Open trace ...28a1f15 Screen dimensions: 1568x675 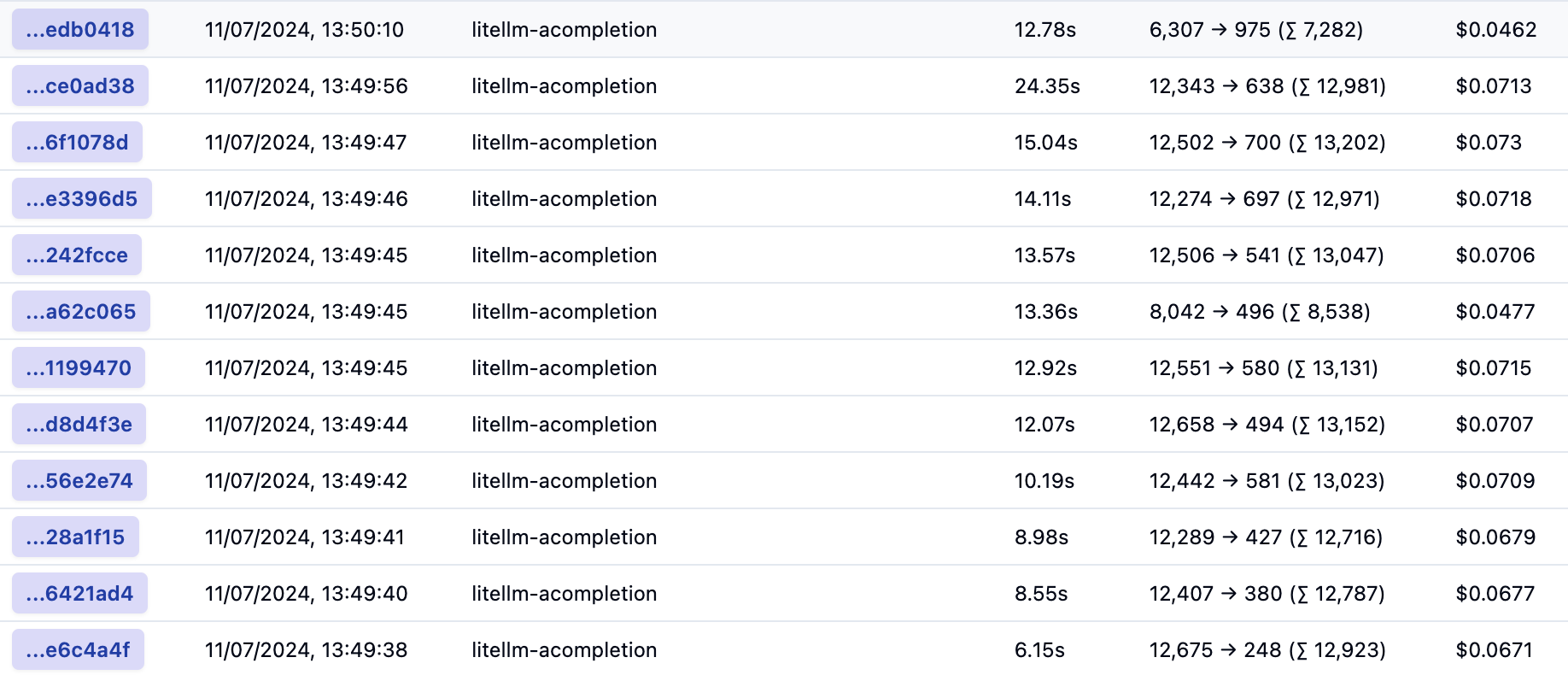(75, 537)
